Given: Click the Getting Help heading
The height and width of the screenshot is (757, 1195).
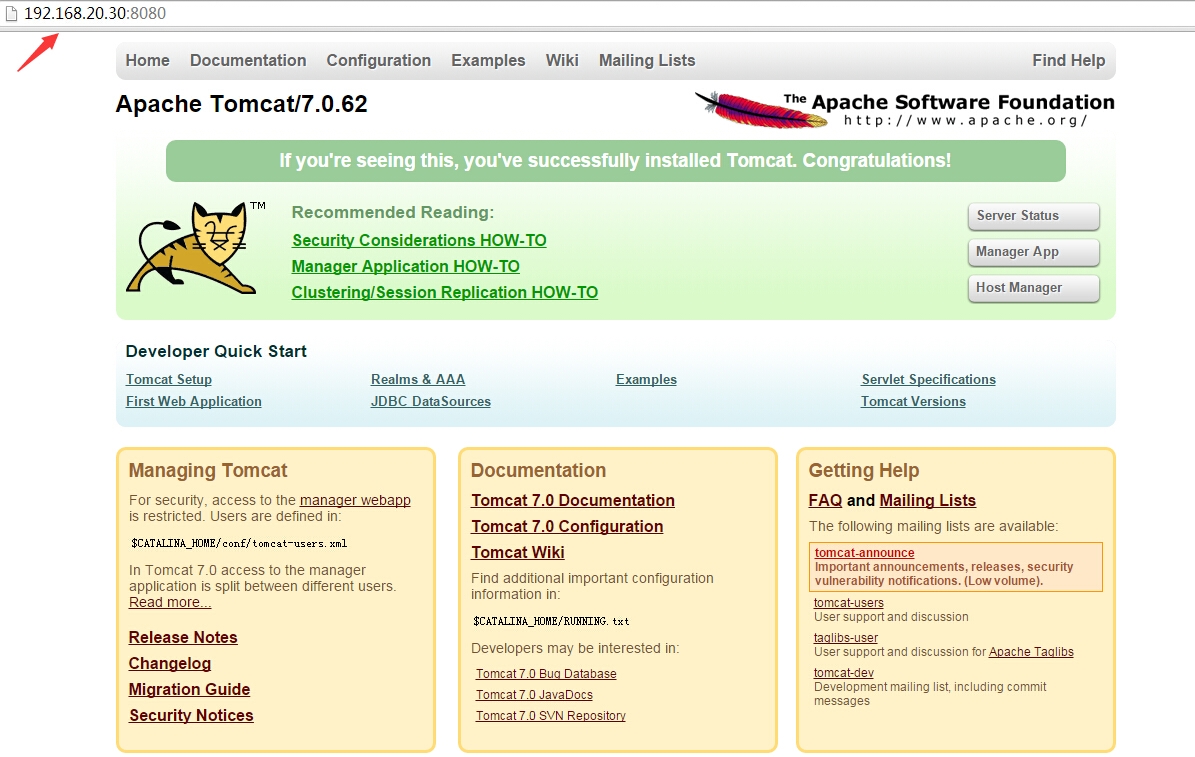Looking at the screenshot, I should point(863,470).
